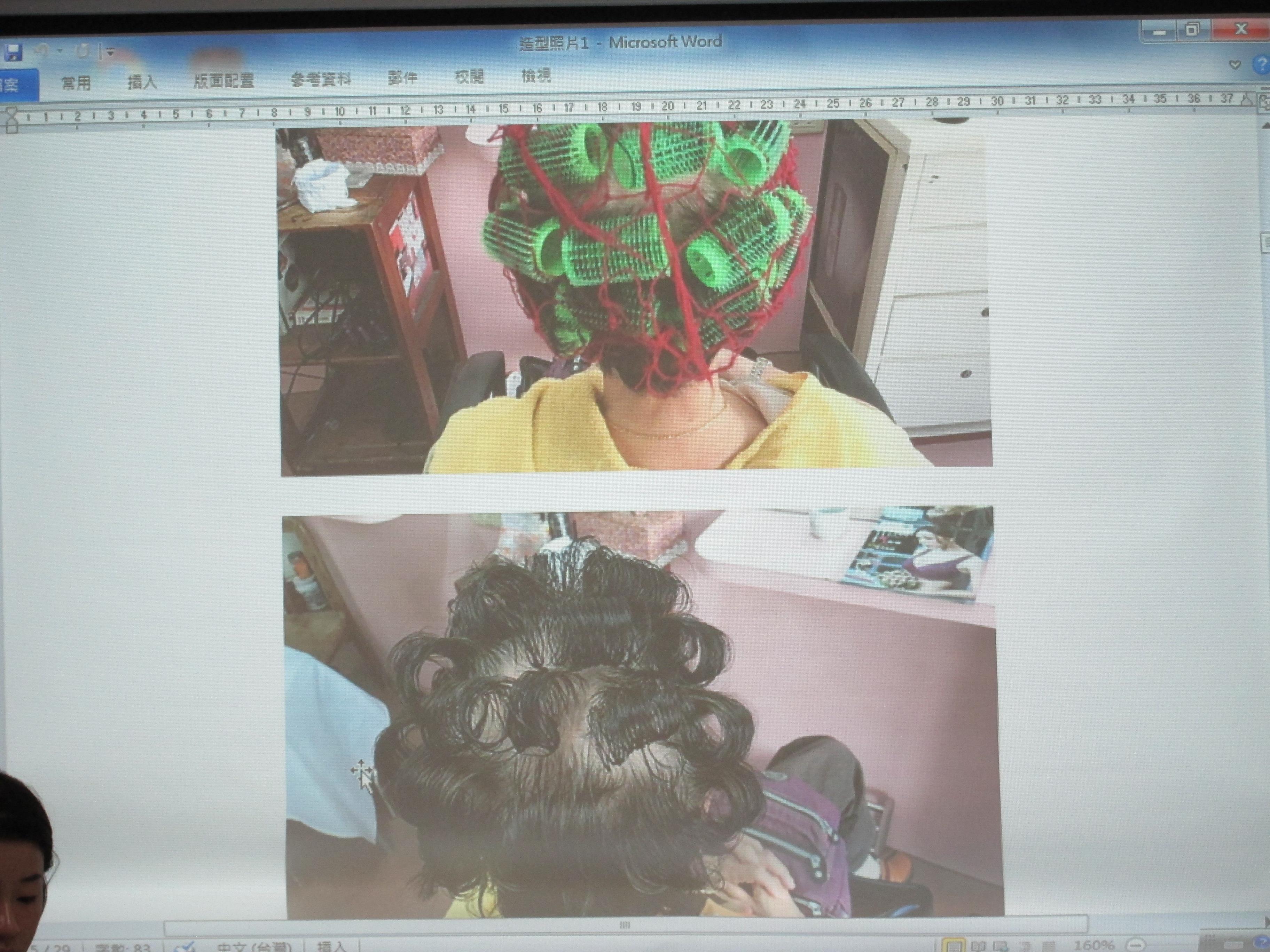Switch to Print Layout view icon
This screenshot has width=1270, height=952.
point(954,946)
